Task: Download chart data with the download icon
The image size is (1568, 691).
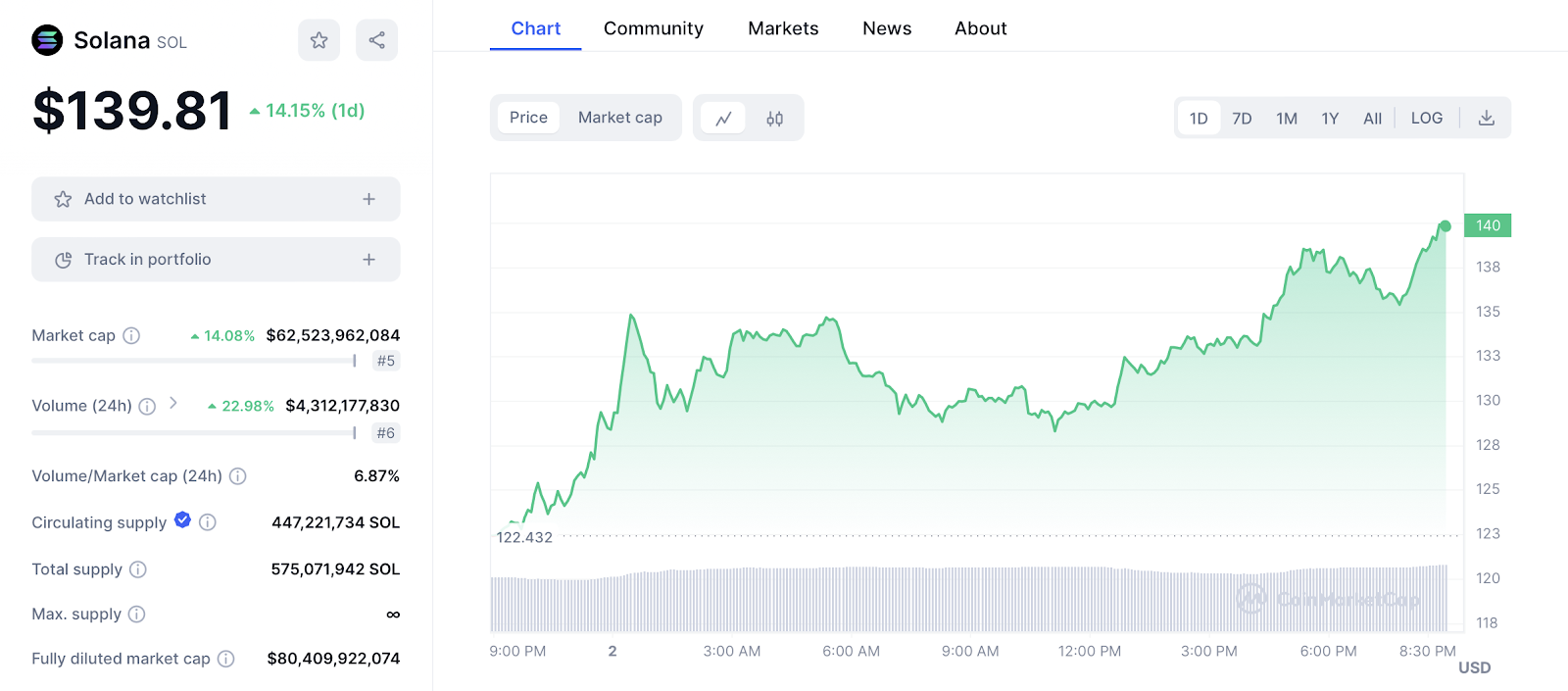Action: (x=1487, y=118)
